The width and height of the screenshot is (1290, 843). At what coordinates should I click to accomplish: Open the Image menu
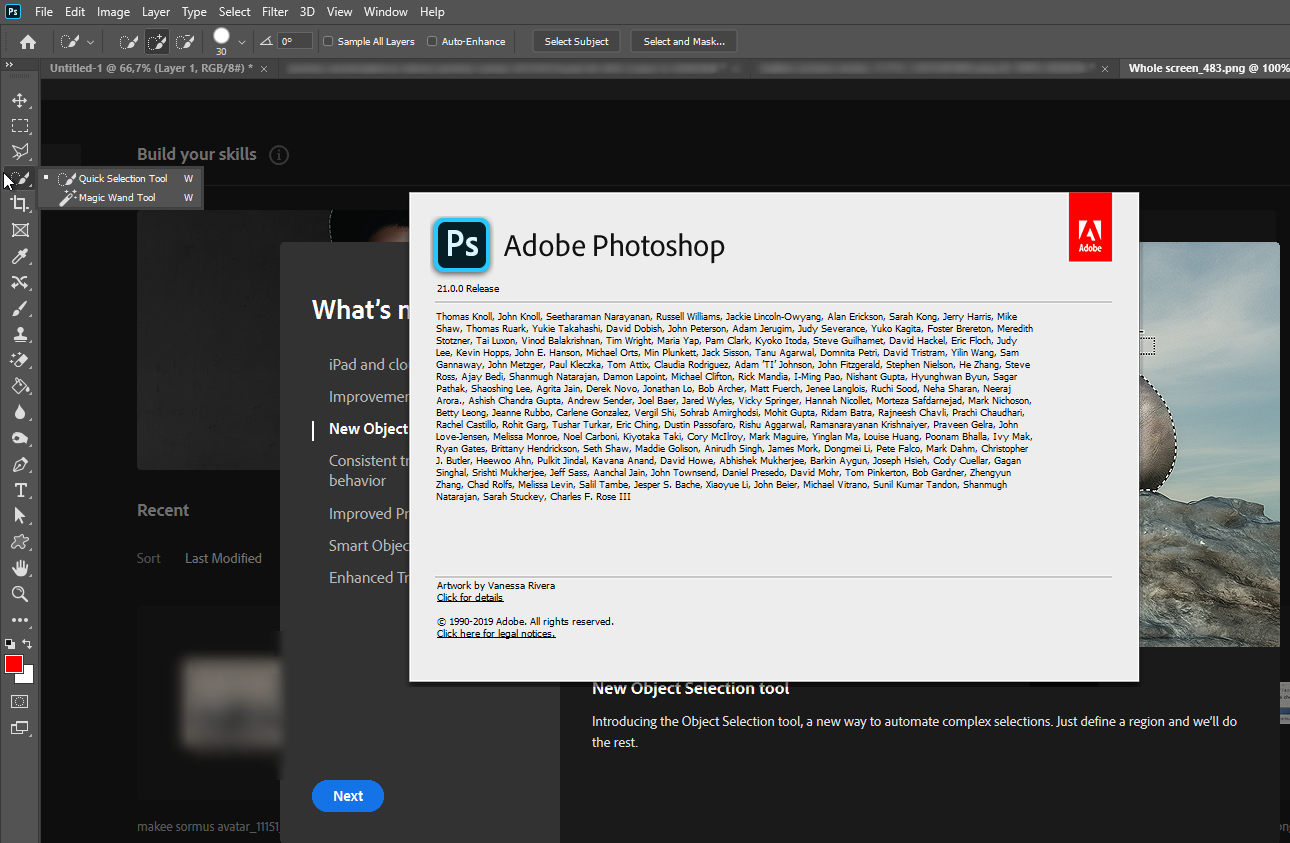point(113,12)
